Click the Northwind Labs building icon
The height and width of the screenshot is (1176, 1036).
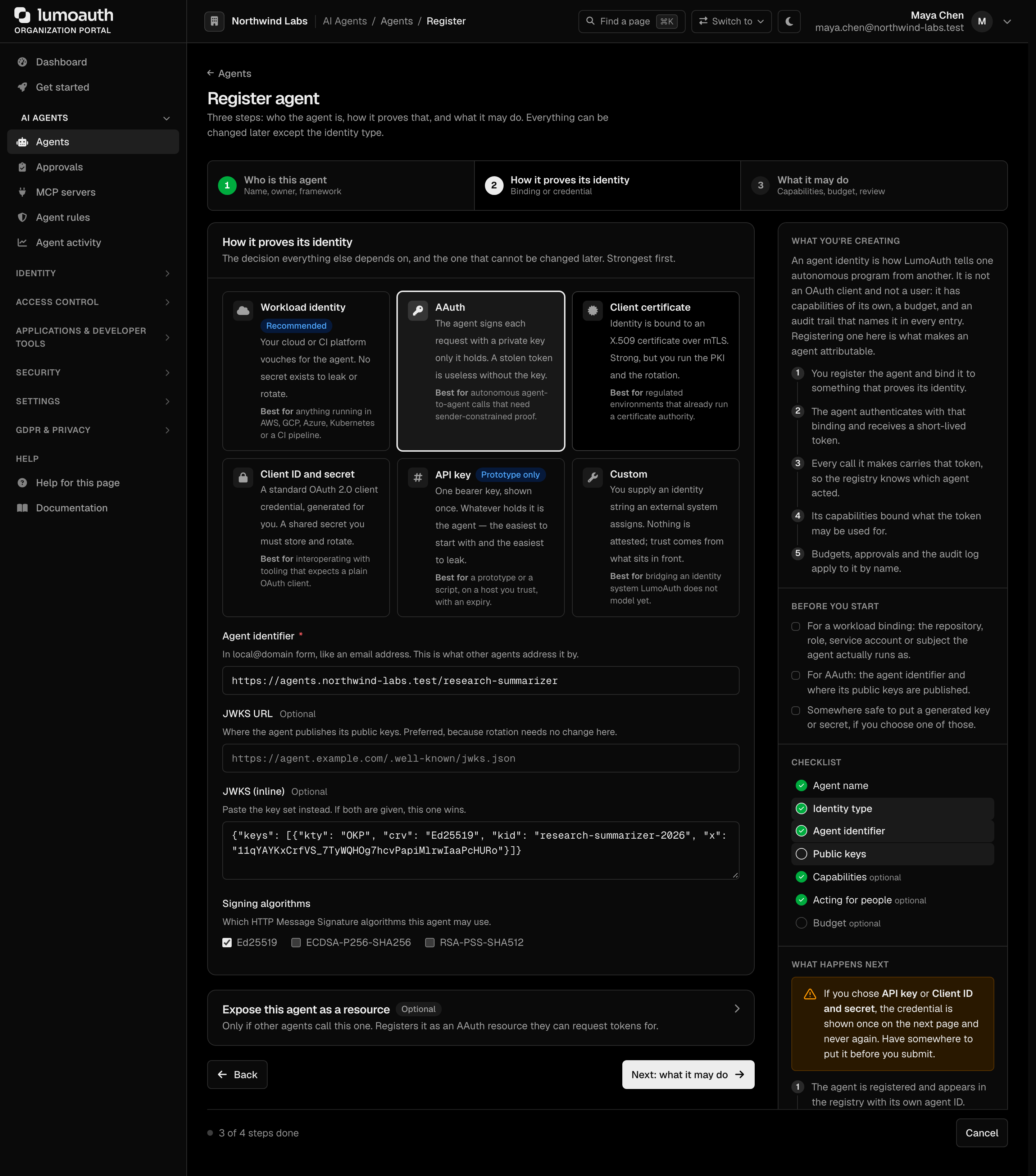pos(214,21)
